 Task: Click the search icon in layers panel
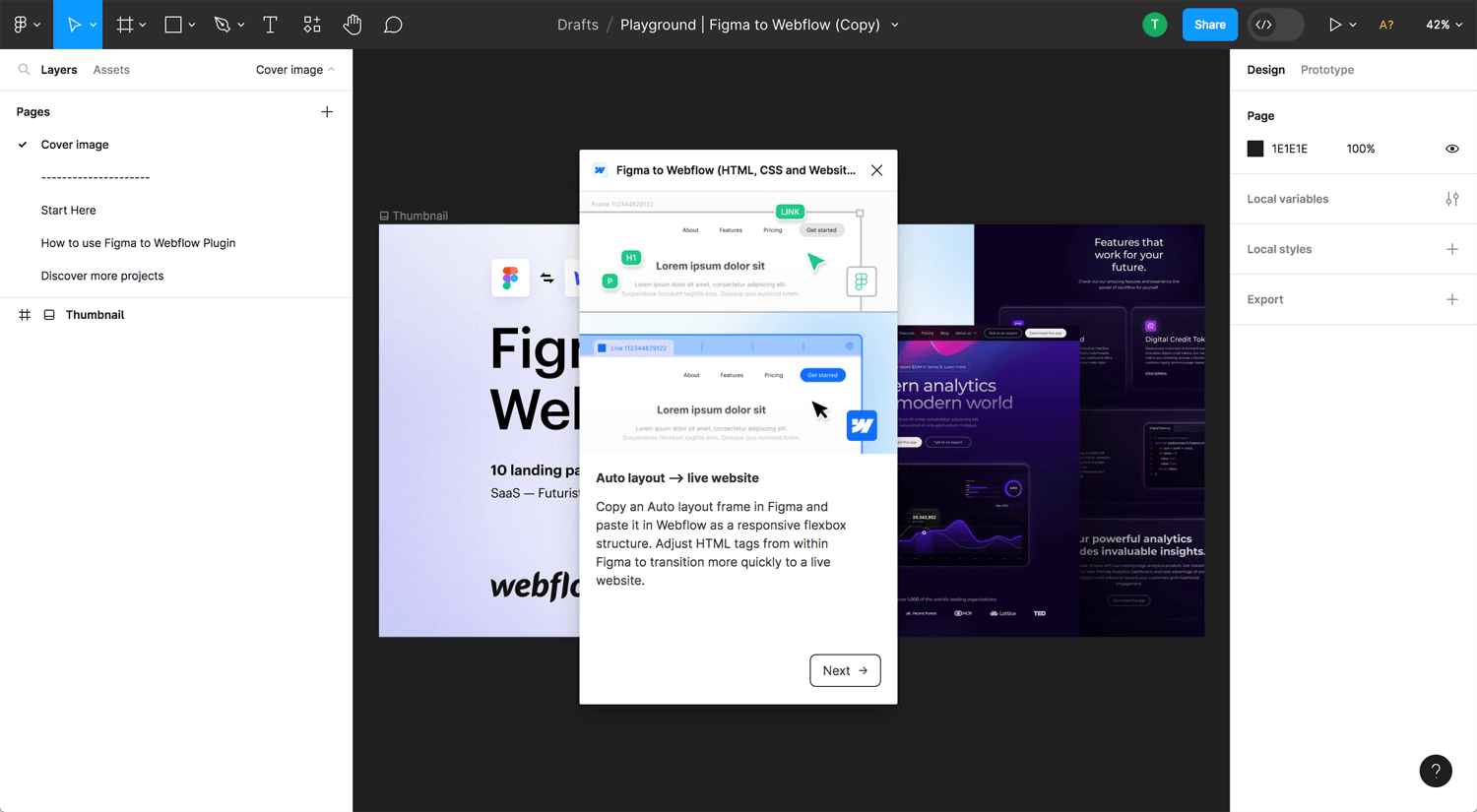[x=24, y=70]
